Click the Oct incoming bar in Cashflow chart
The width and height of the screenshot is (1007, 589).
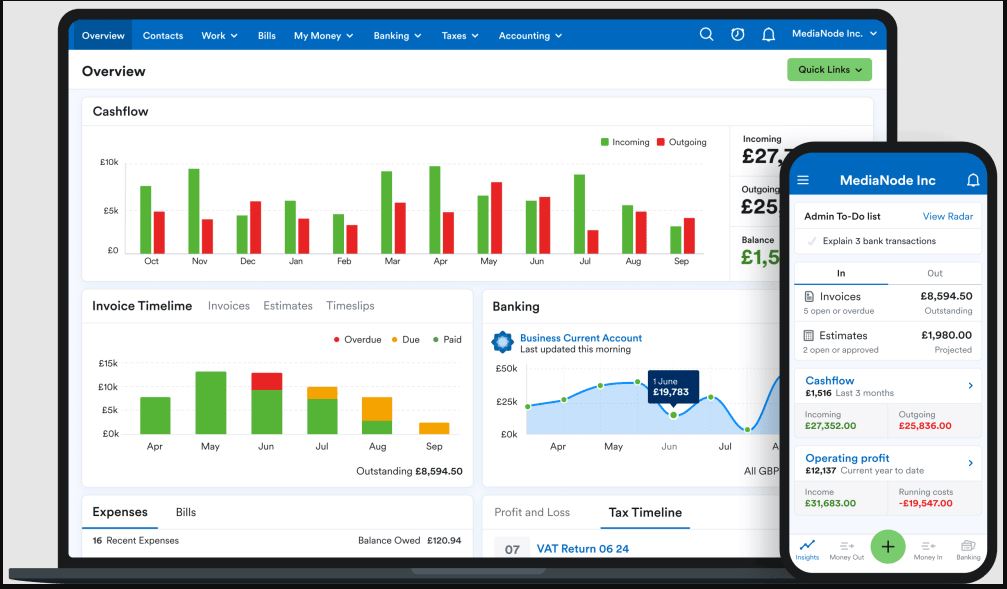click(x=146, y=220)
